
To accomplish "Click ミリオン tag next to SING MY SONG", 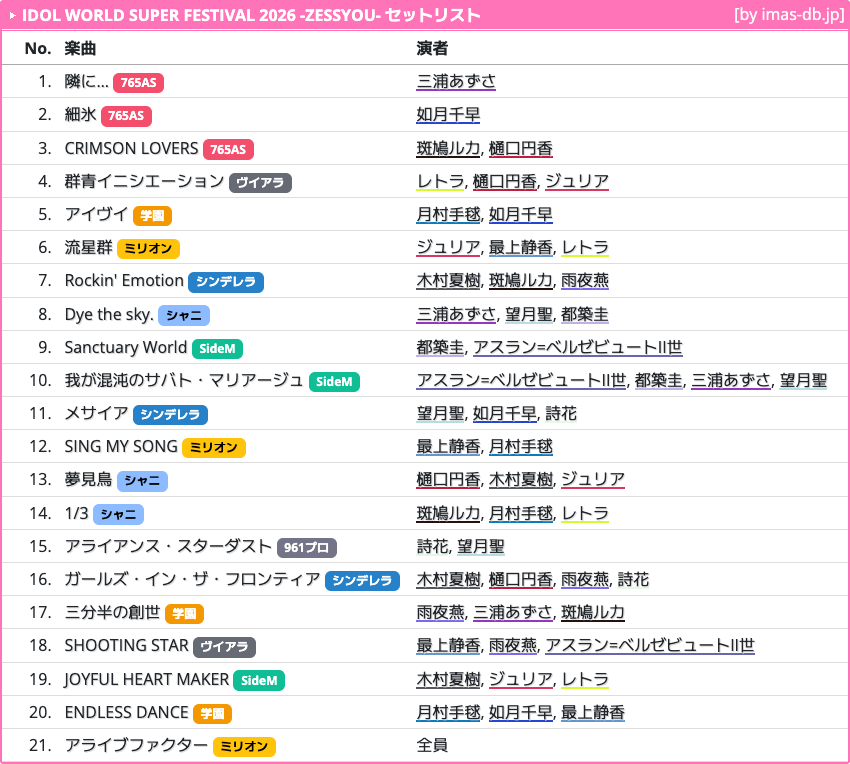I will (214, 447).
